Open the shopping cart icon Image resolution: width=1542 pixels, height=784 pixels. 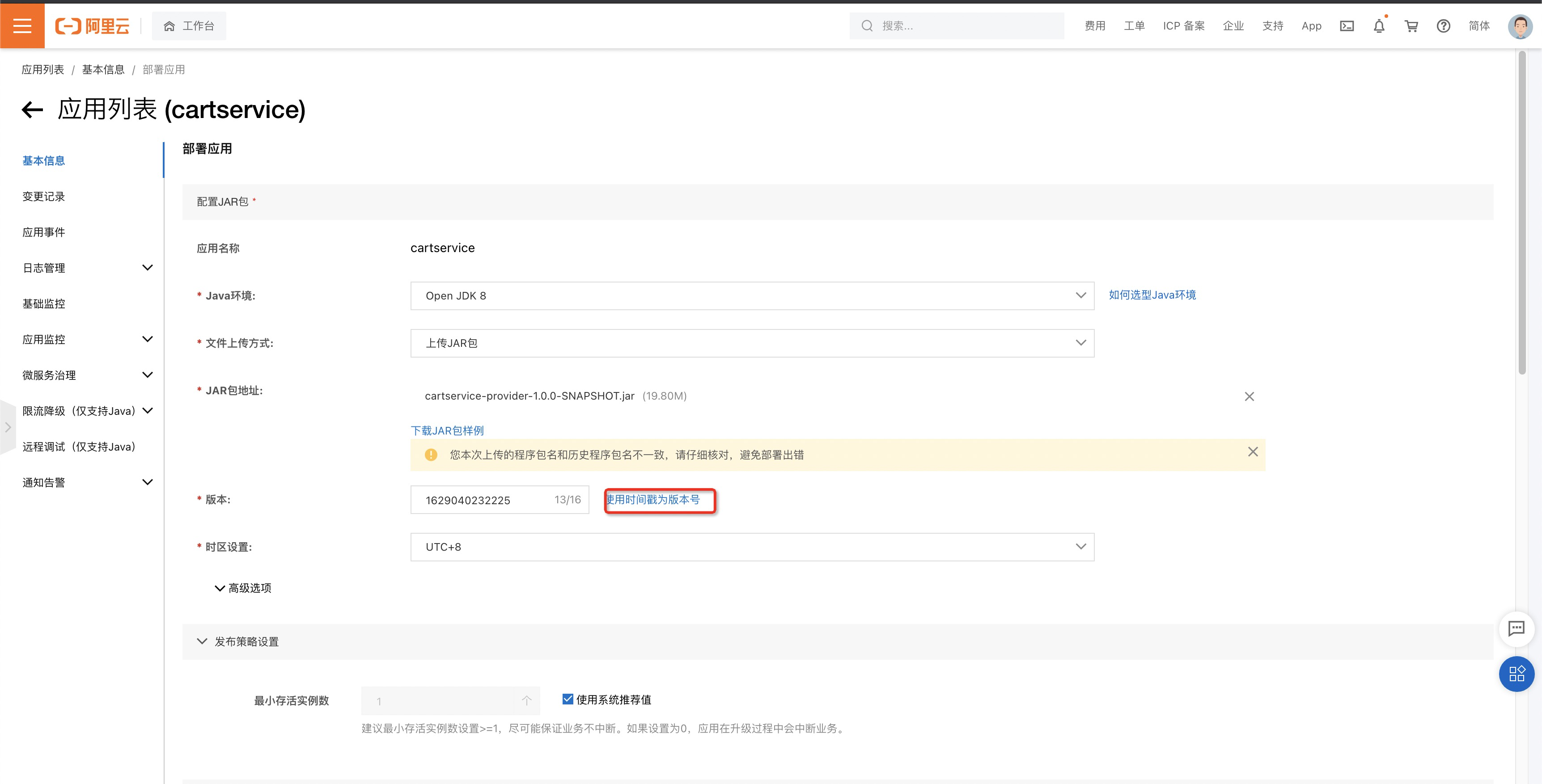[x=1411, y=26]
